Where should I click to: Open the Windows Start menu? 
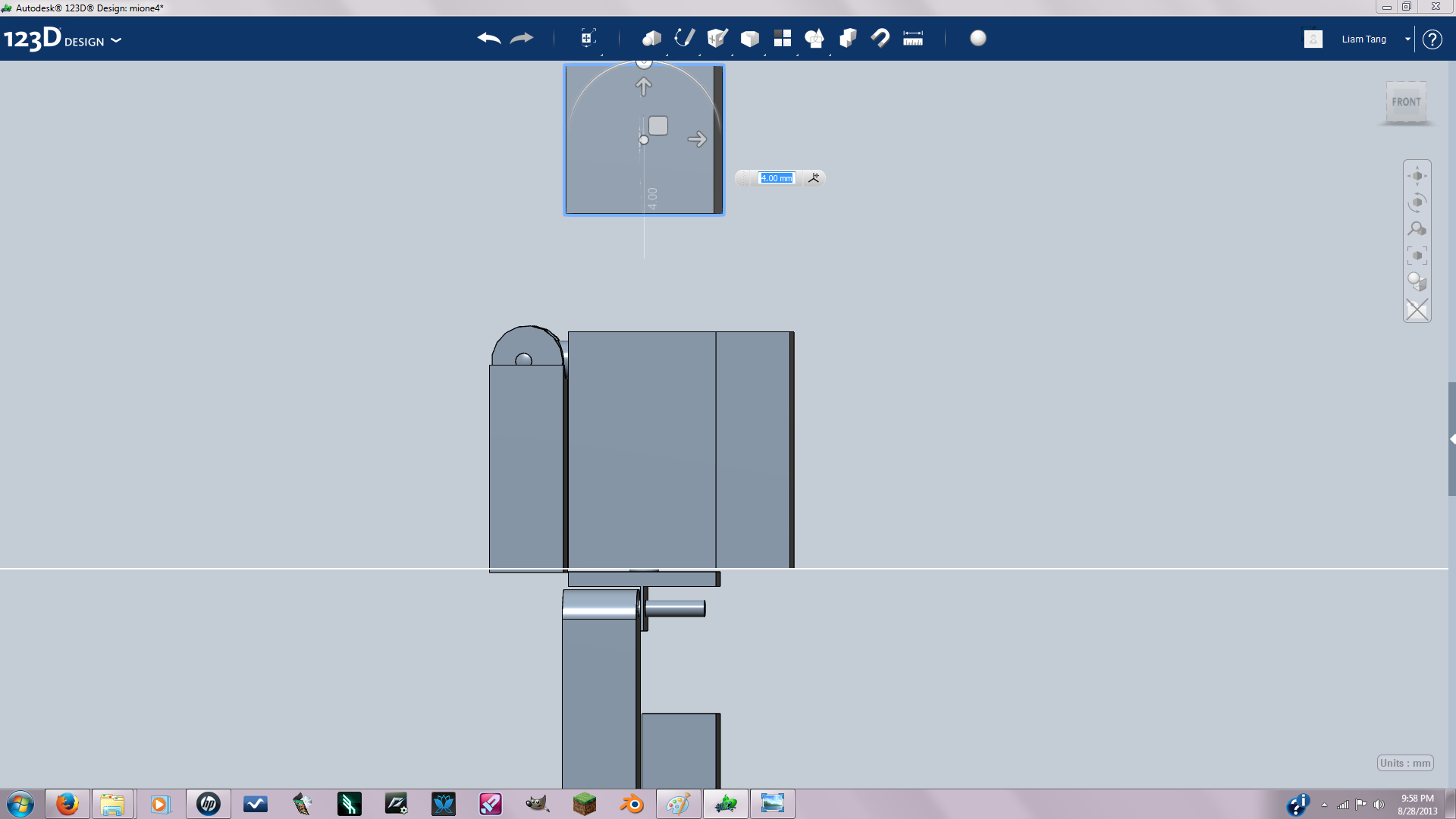[20, 804]
